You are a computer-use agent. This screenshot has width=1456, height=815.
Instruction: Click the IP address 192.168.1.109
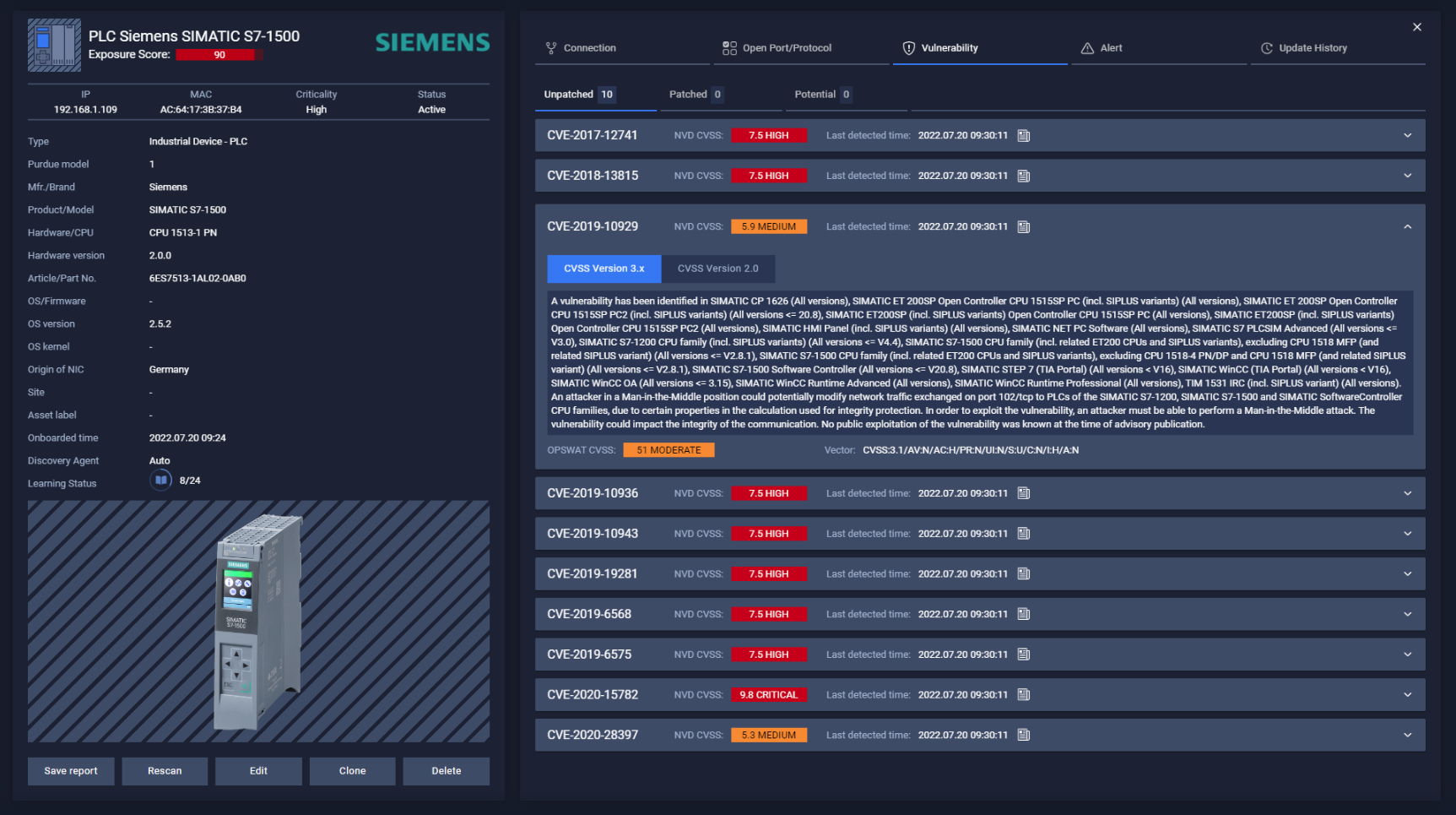(85, 110)
